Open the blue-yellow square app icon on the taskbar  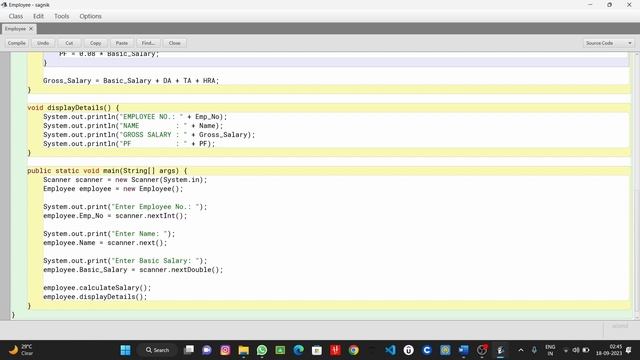coord(445,350)
